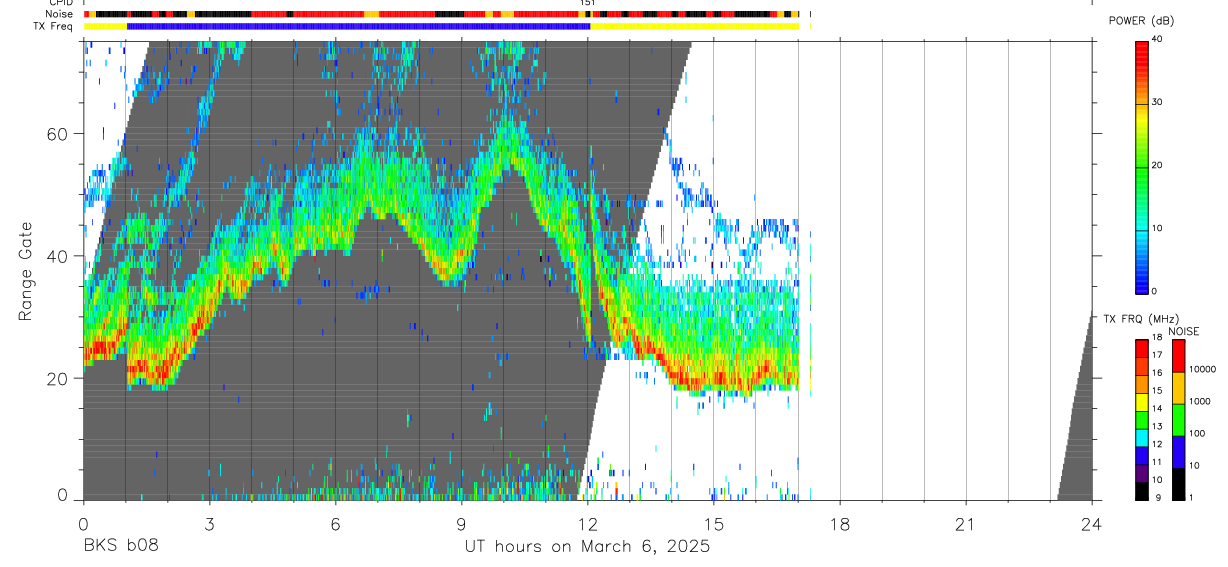Select the 'NOISE' legend title
The height and width of the screenshot is (567, 1228).
click(1183, 331)
